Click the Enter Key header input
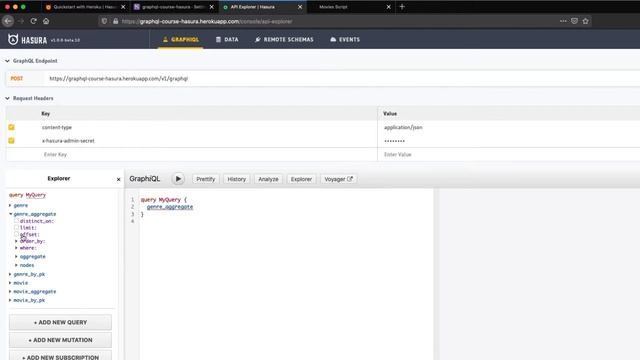Image resolution: width=640 pixels, height=360 pixels. [x=192, y=155]
